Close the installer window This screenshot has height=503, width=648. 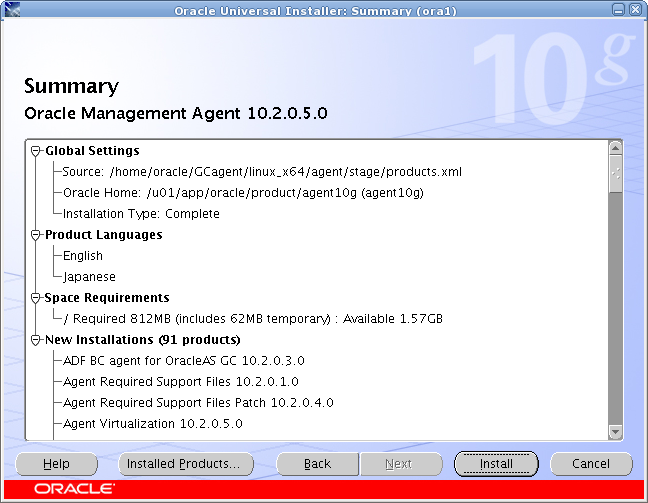(x=635, y=10)
